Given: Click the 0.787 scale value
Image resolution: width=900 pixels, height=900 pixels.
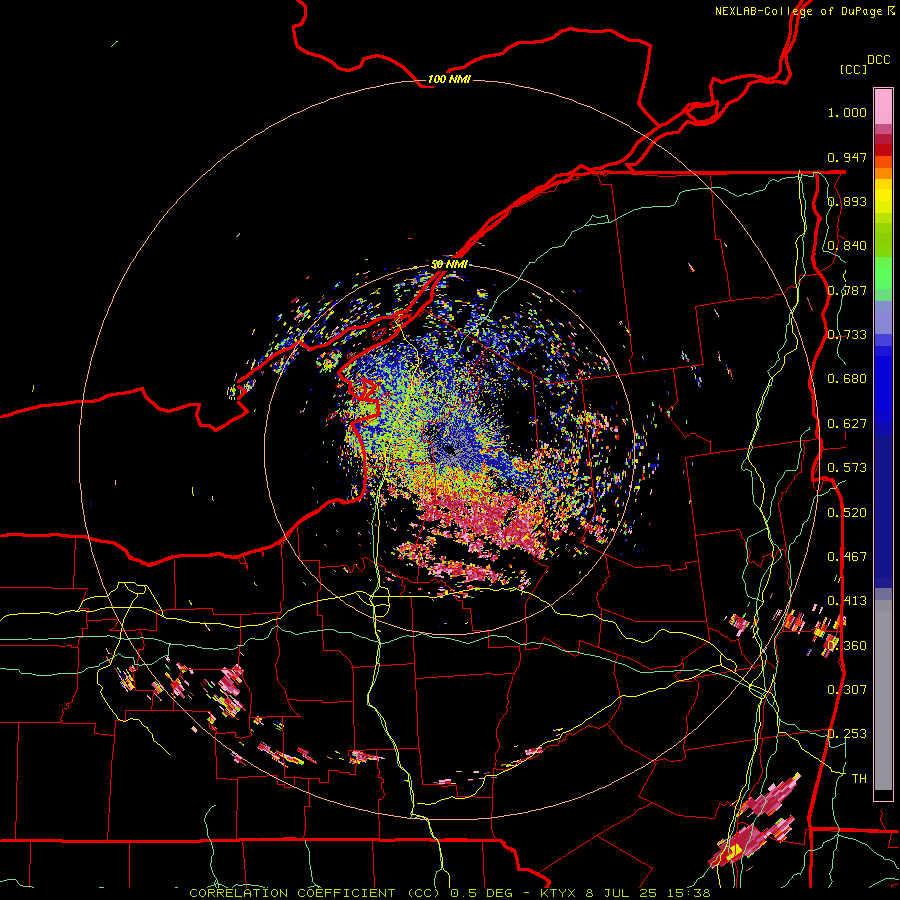Looking at the screenshot, I should (x=847, y=290).
